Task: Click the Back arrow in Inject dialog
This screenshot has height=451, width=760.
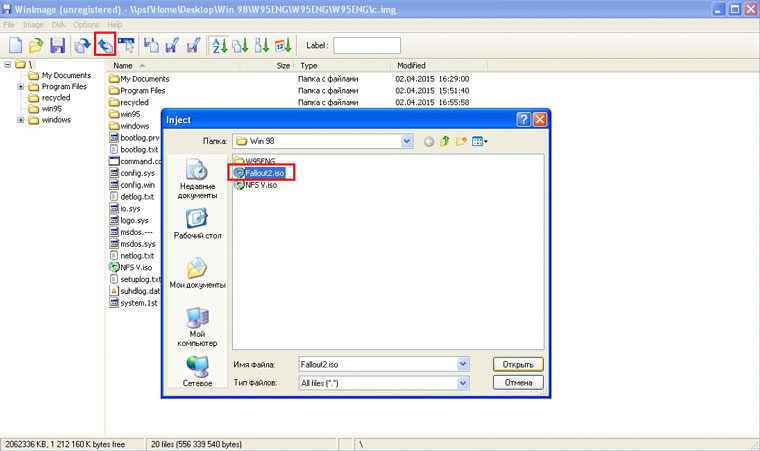Action: click(428, 142)
